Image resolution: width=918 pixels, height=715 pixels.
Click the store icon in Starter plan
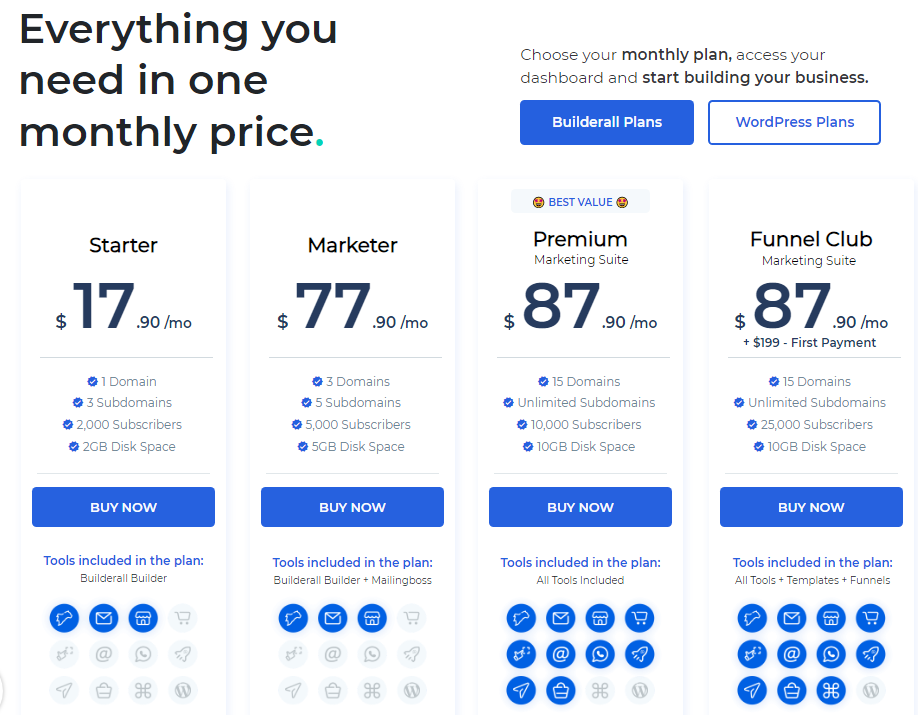143,619
